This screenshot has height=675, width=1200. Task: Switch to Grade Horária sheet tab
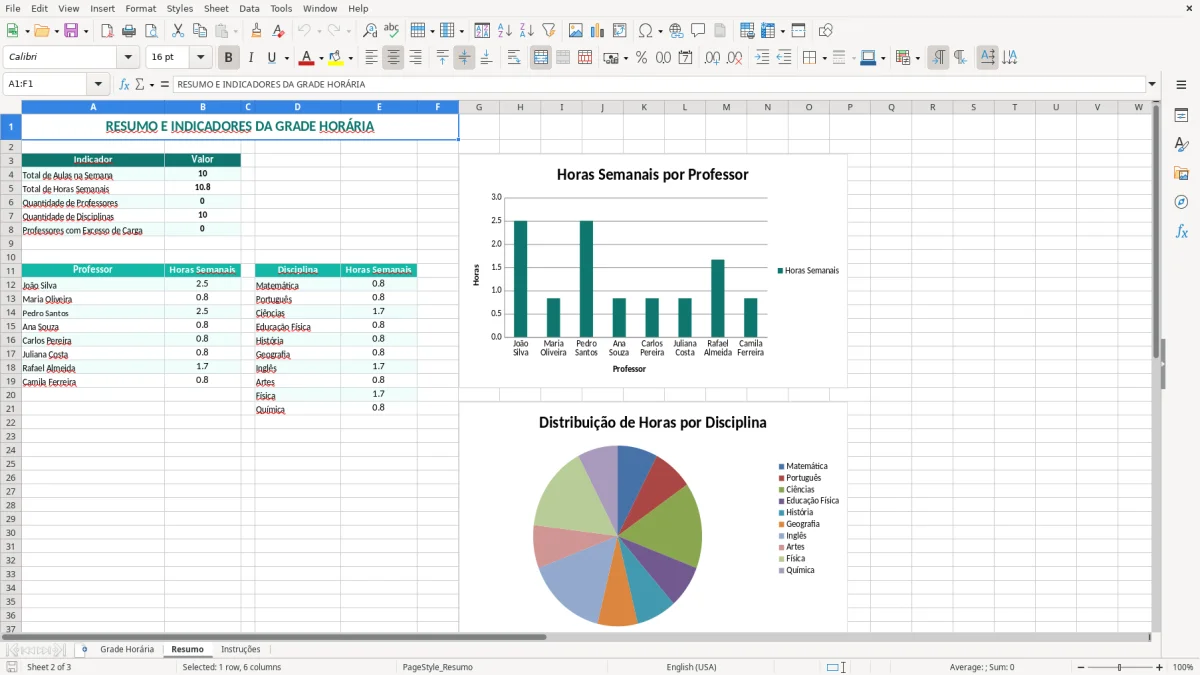click(127, 649)
